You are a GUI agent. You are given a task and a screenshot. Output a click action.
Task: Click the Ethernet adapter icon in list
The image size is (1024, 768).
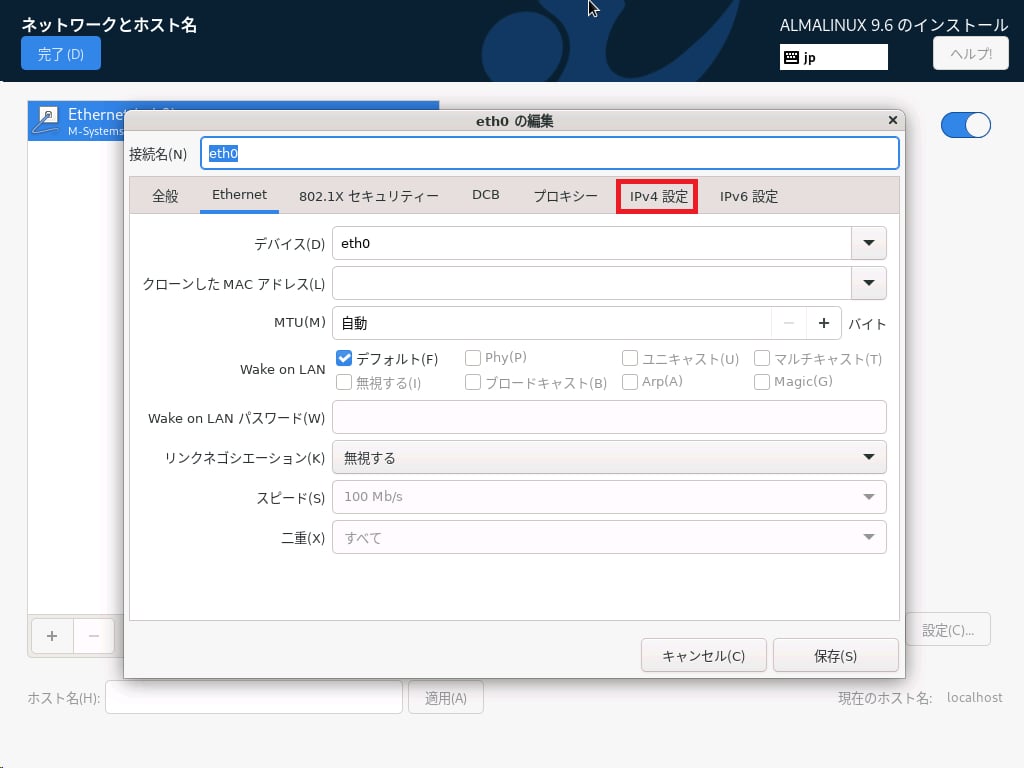coord(47,121)
